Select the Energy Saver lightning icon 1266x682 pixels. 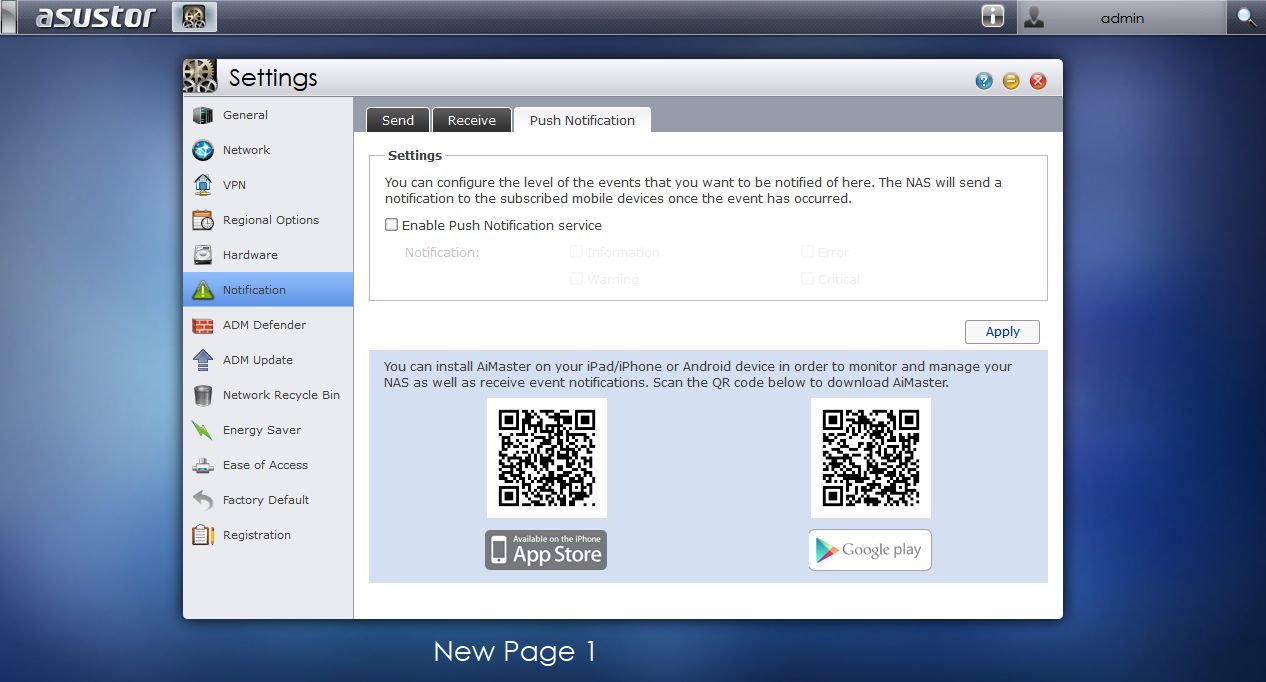203,430
